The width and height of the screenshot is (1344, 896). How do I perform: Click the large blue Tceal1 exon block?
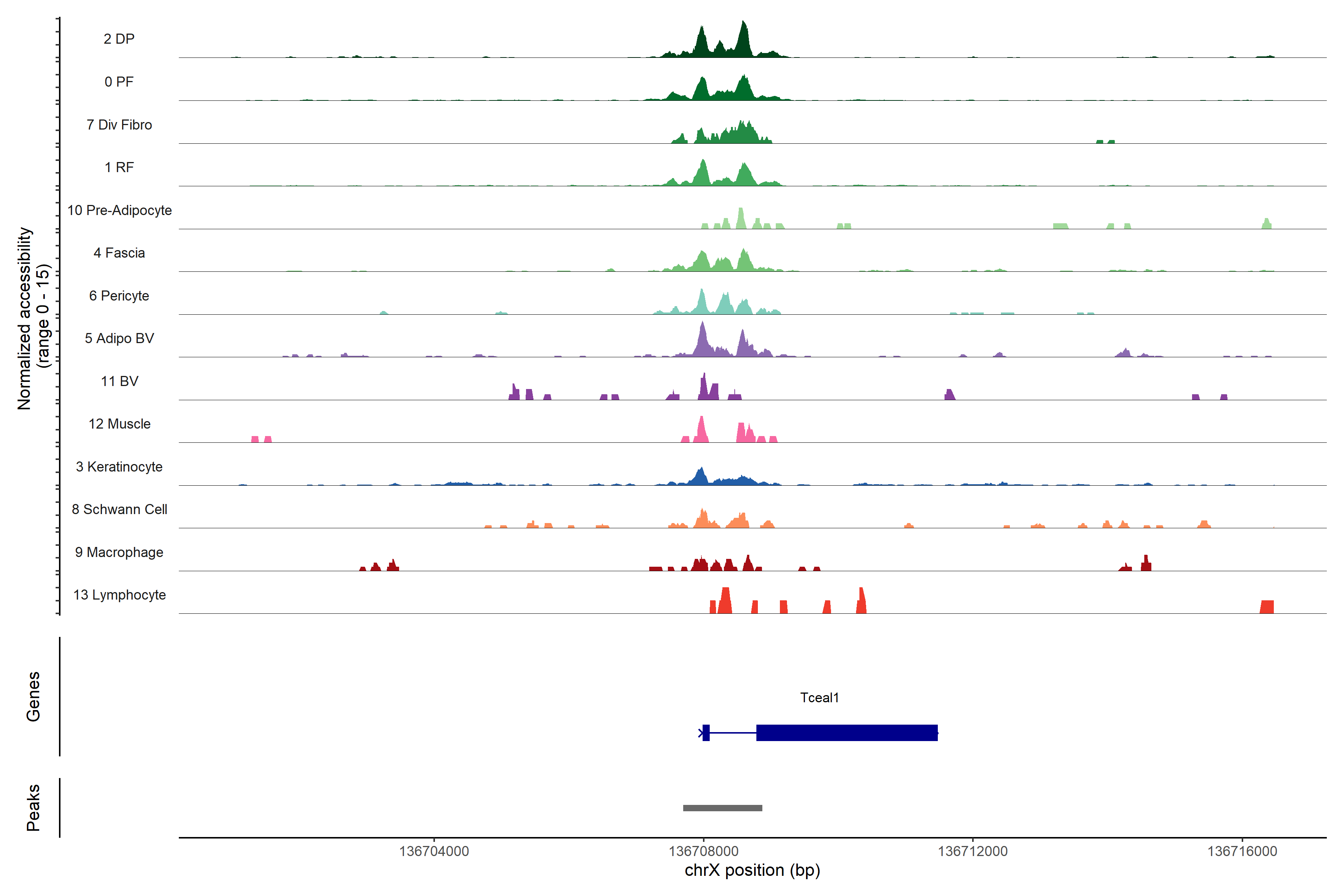point(846,732)
